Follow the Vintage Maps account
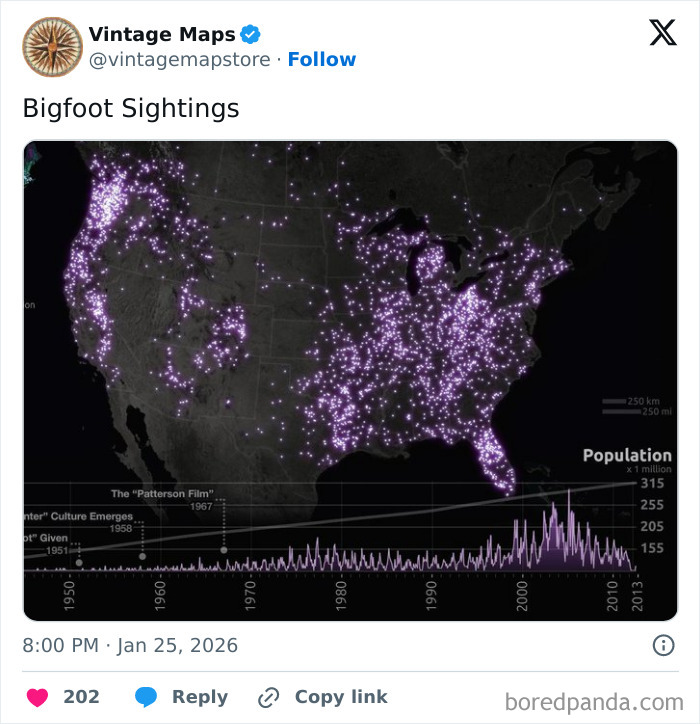 (322, 60)
